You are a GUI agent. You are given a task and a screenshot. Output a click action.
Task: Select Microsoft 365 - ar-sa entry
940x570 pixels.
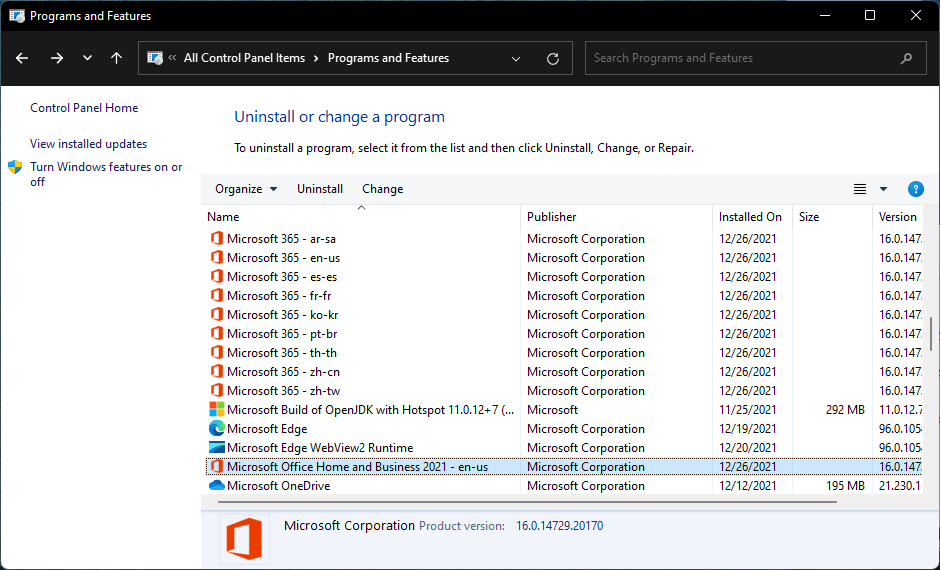tap(281, 239)
